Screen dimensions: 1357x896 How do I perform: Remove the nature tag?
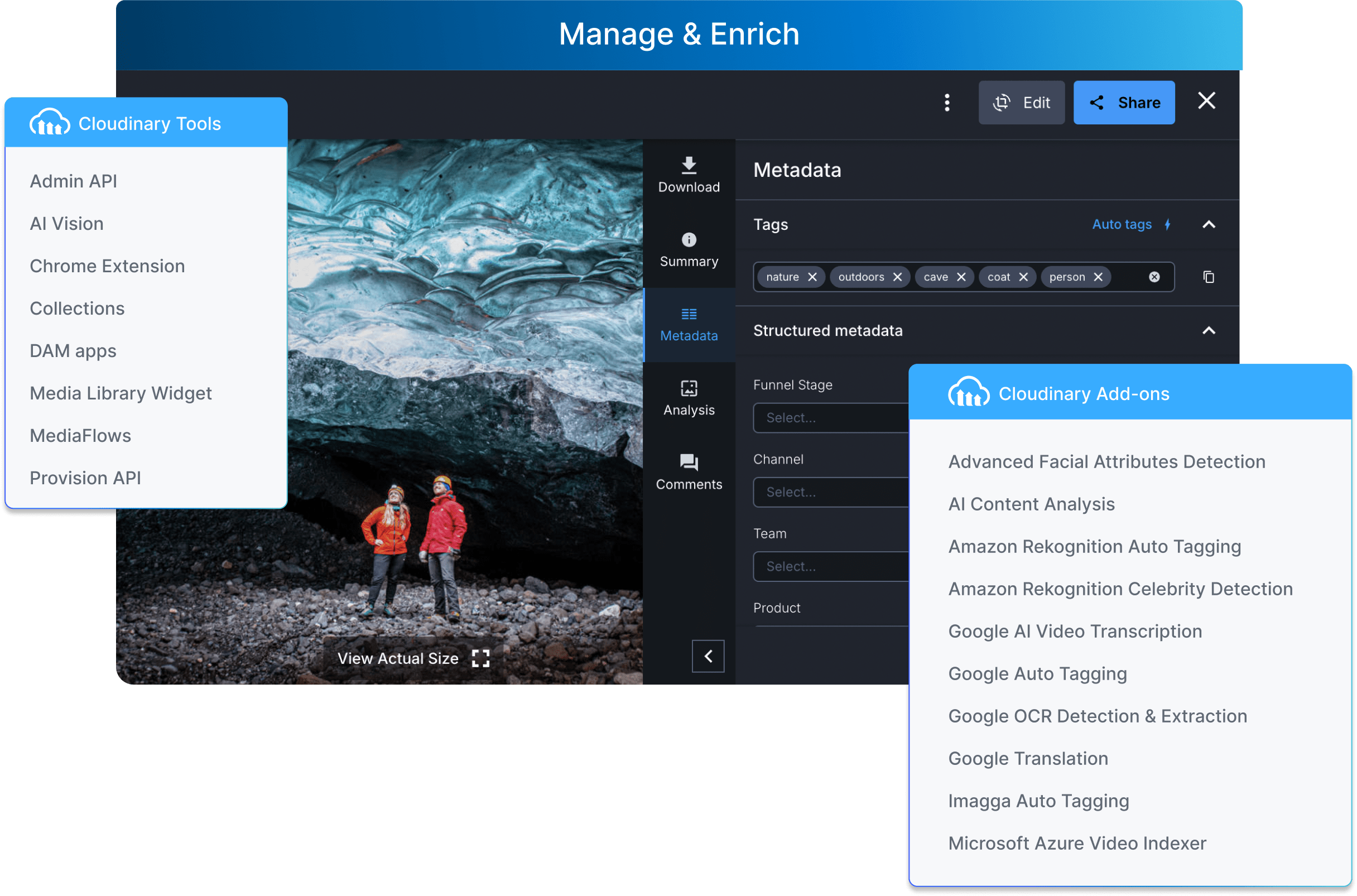tap(812, 277)
